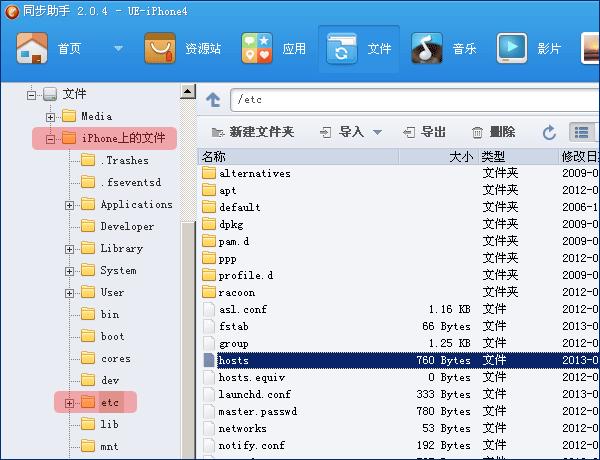Click the alternatives folder icon
This screenshot has height=460, width=600.
209,173
